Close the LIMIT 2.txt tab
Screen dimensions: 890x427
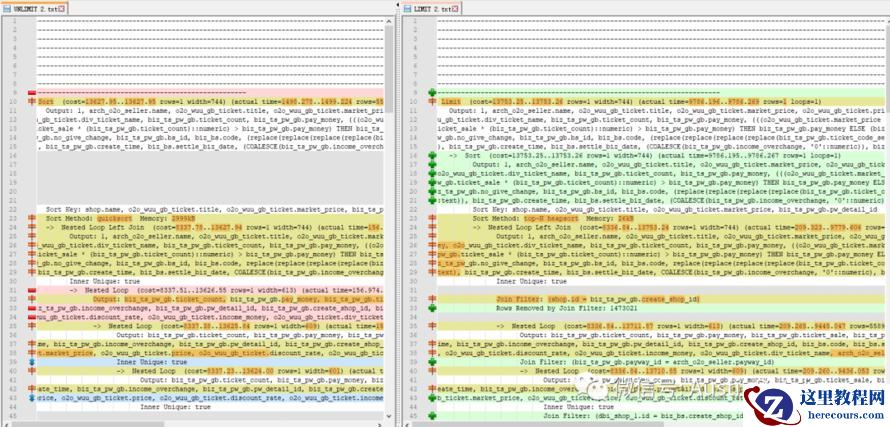tap(455, 7)
